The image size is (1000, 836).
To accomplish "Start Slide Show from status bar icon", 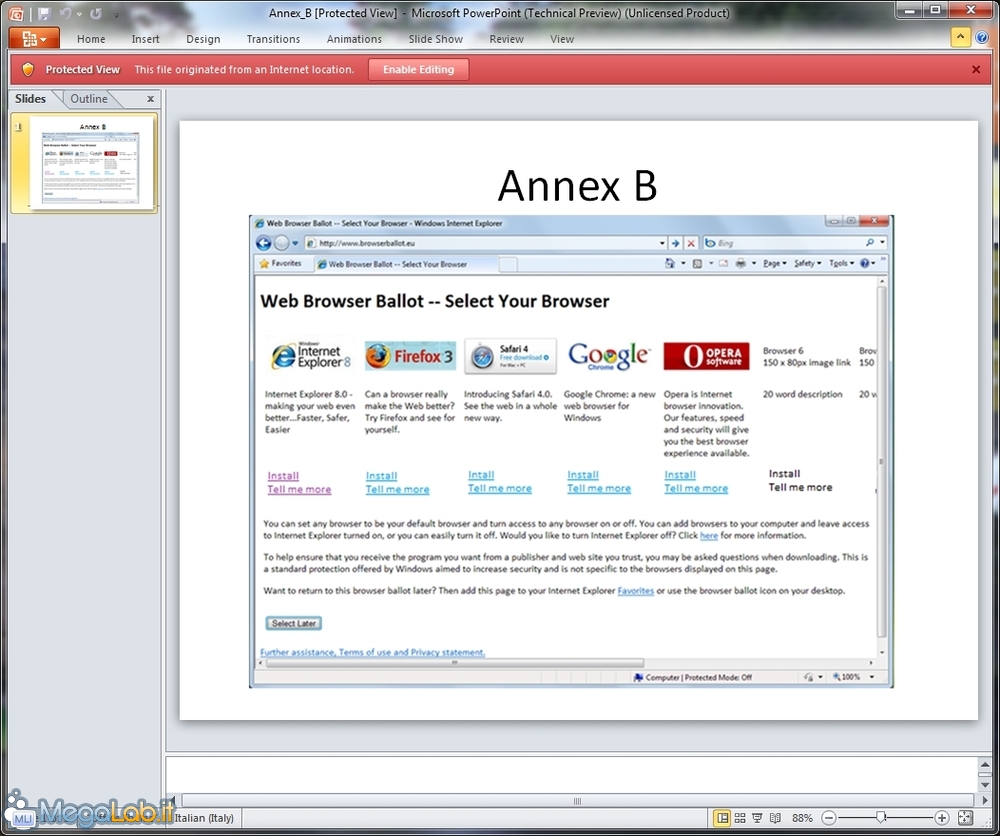I will coord(757,818).
